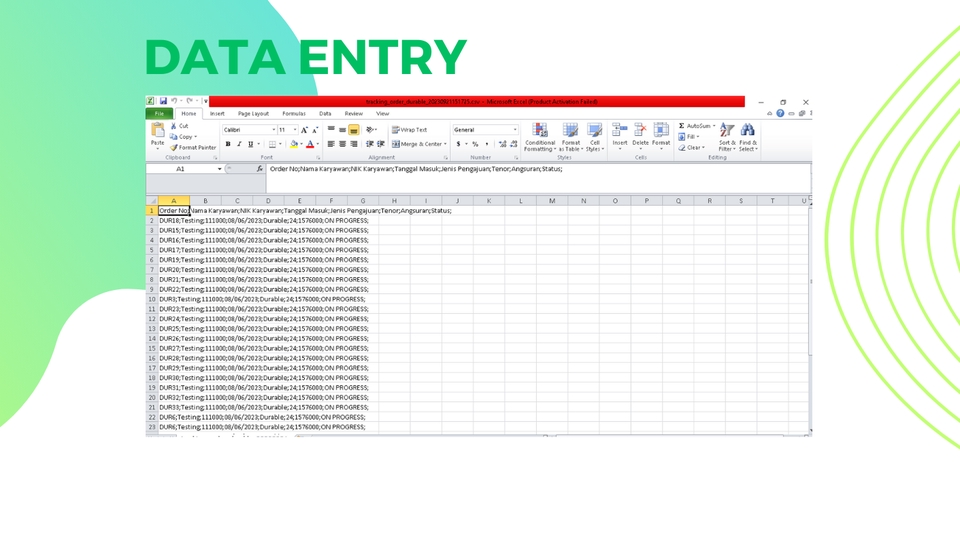Decrease font size with the small A icon
The width and height of the screenshot is (960, 540).
315,130
